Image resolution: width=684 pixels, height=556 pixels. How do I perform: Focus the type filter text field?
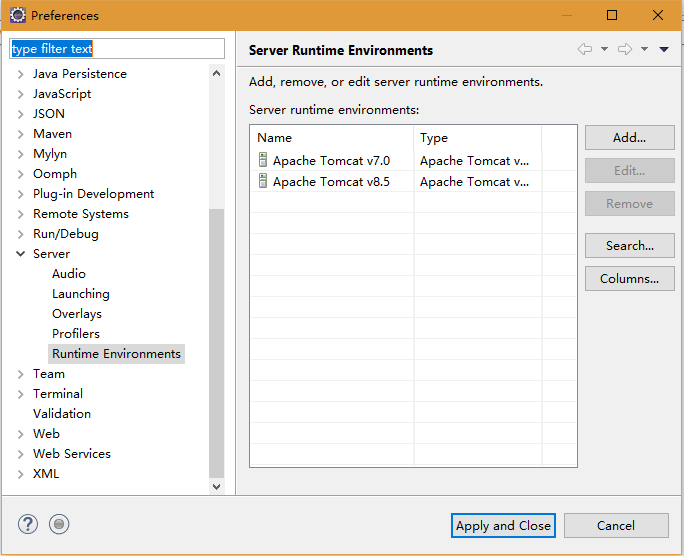point(117,48)
